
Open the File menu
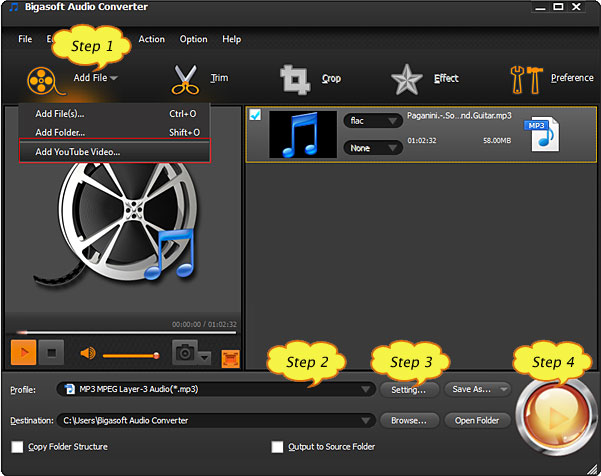tap(25, 39)
